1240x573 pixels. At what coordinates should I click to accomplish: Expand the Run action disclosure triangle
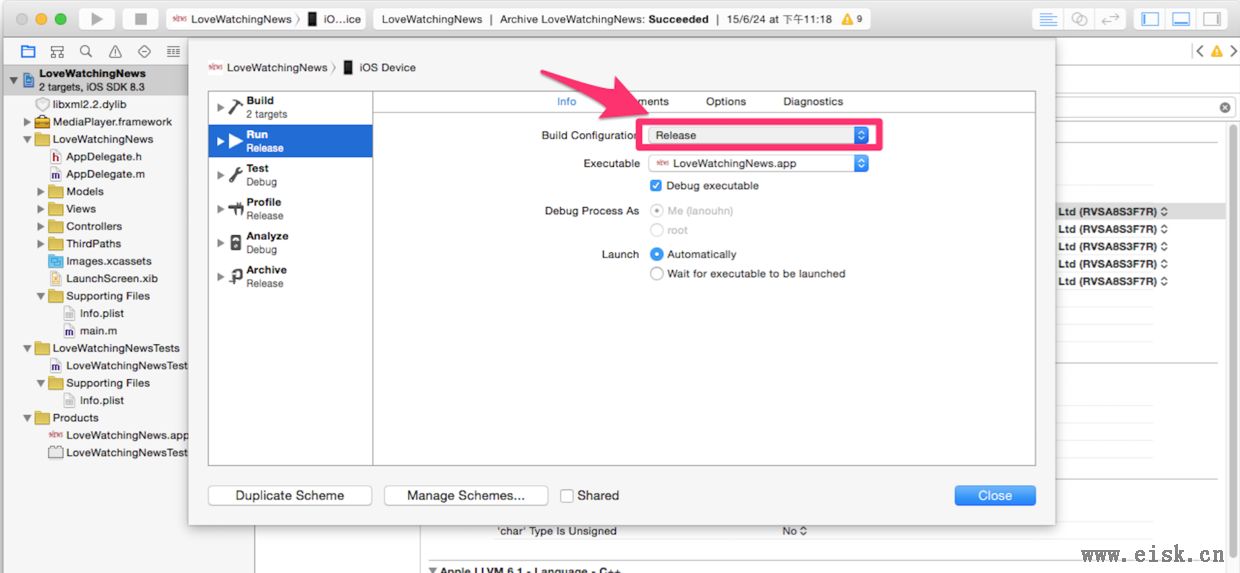point(220,141)
